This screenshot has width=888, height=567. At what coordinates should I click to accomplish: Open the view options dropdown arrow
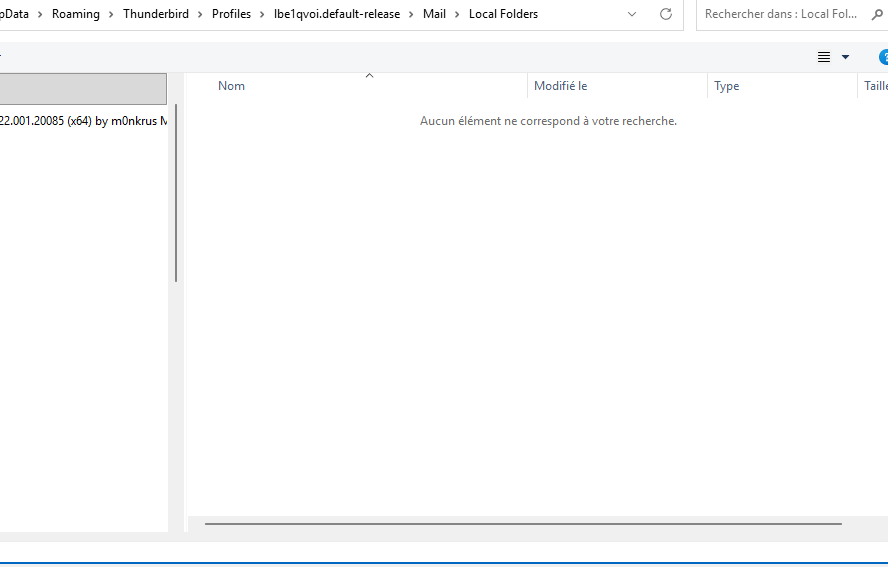[x=846, y=57]
